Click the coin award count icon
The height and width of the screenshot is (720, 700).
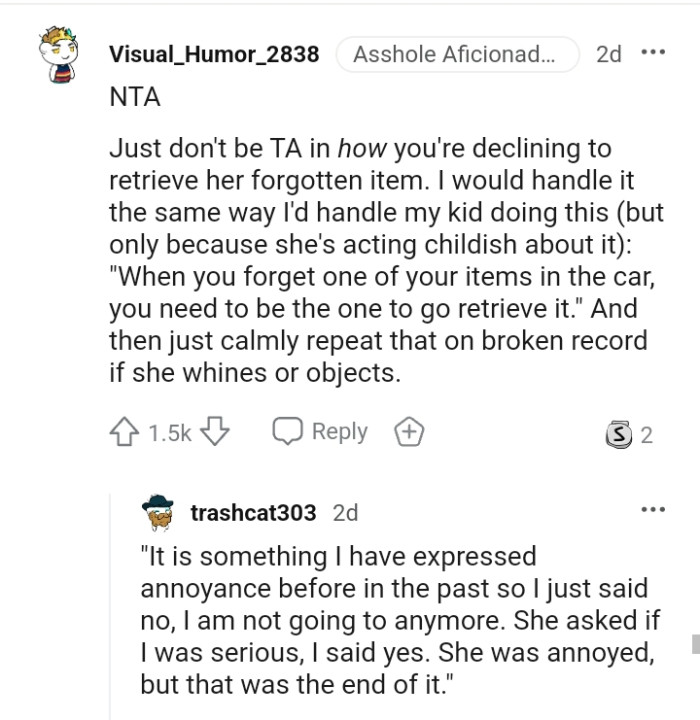click(x=620, y=434)
